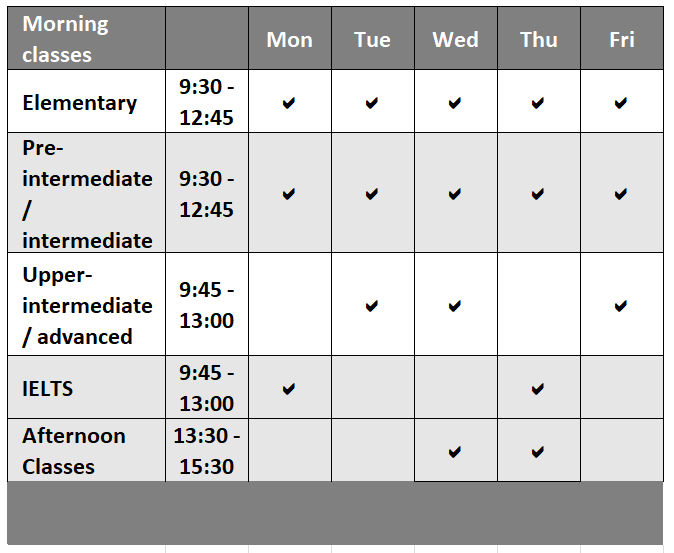
Task: Click the Wed column header
Action: [x=456, y=40]
